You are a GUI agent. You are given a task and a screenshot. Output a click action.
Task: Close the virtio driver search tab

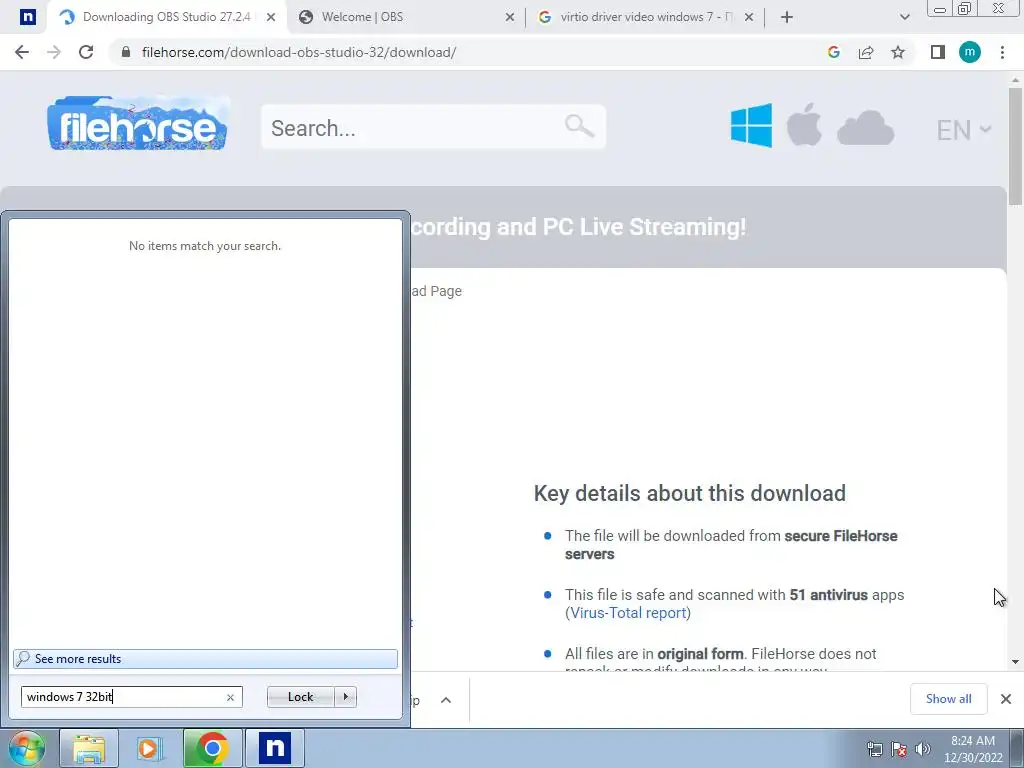coord(749,17)
